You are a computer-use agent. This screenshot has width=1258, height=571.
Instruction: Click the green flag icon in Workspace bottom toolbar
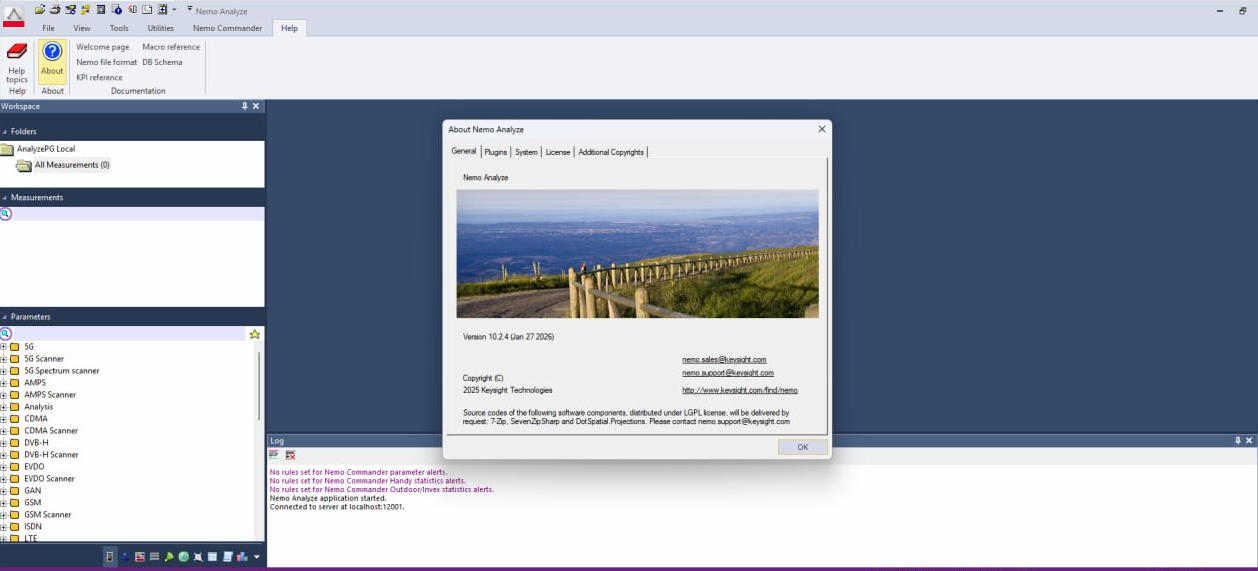pos(169,557)
